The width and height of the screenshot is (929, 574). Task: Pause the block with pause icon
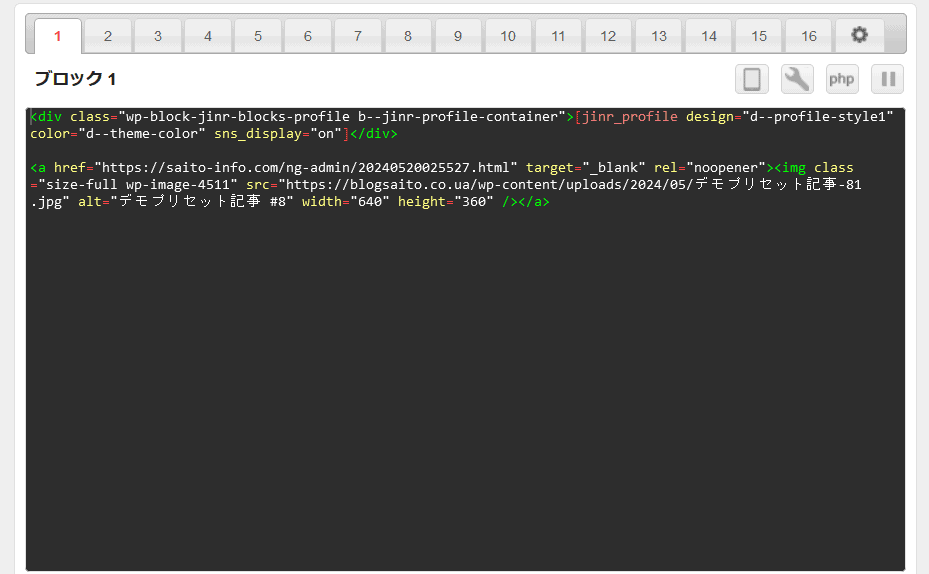(887, 79)
